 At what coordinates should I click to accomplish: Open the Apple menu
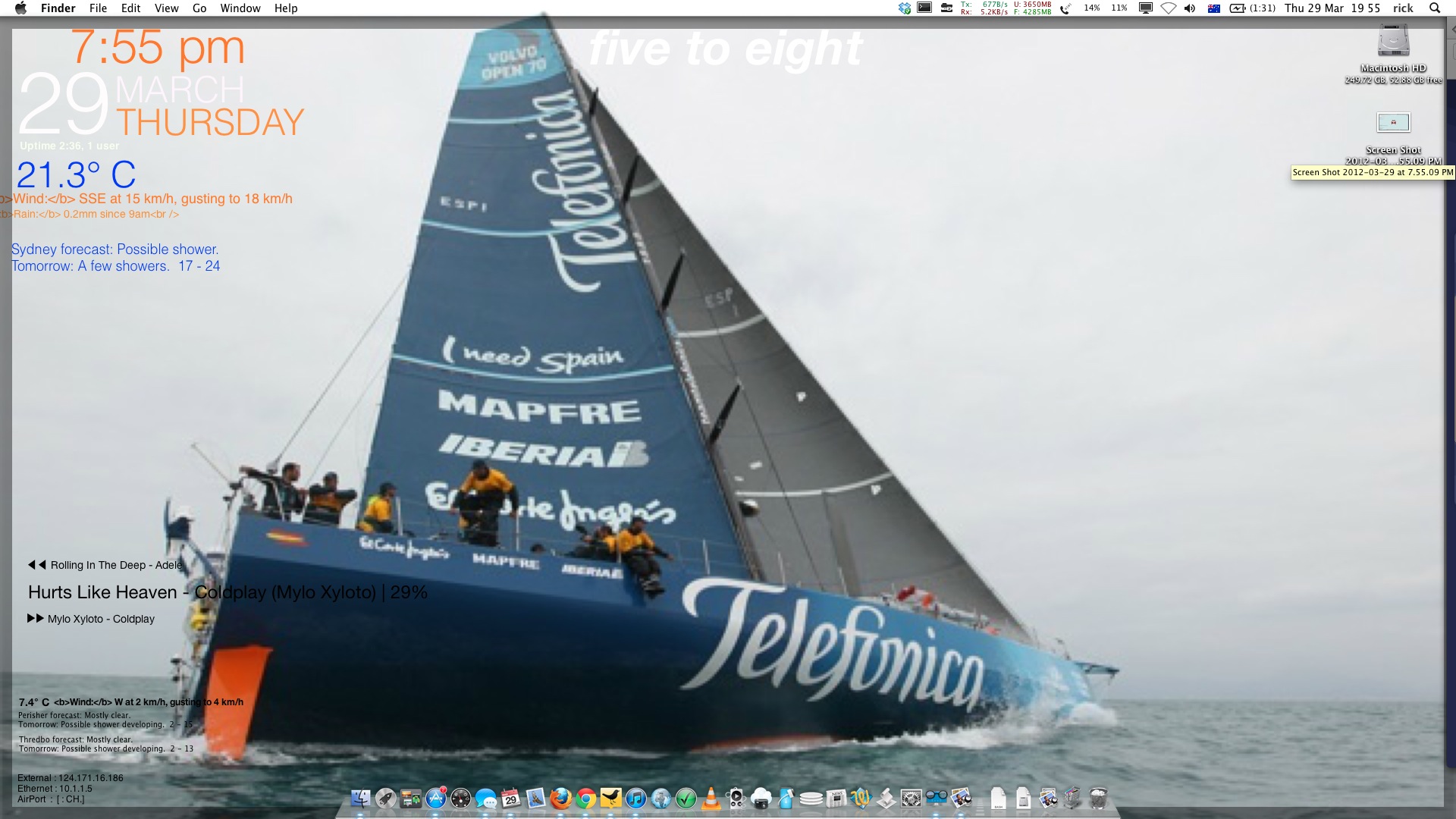(x=20, y=8)
